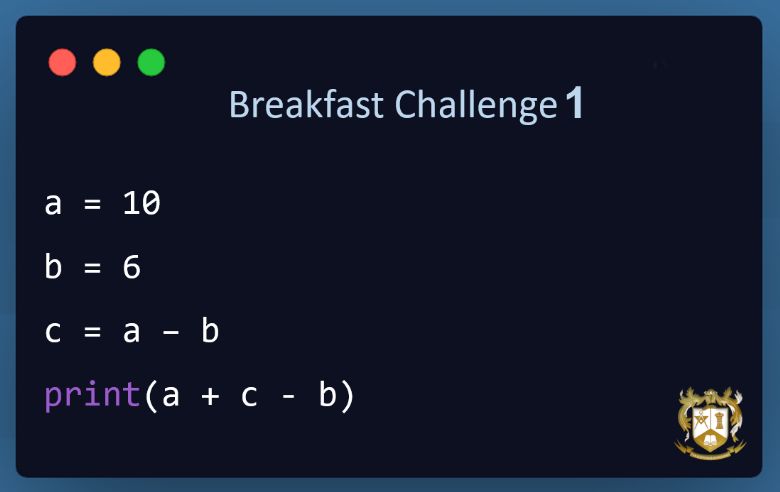Image resolution: width=780 pixels, height=492 pixels.
Task: Click the variable c inside print statement
Action: 249,396
